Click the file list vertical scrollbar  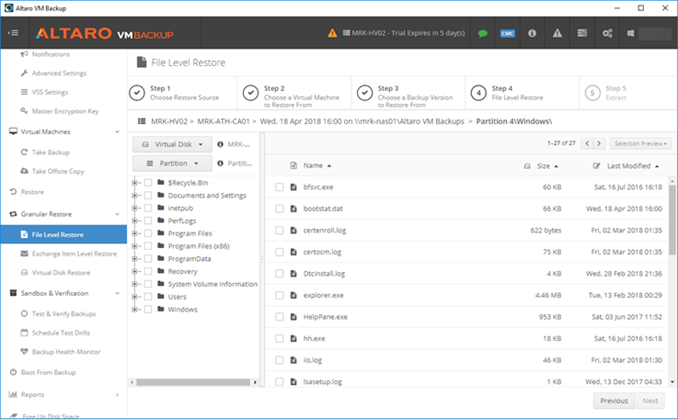coord(672,220)
